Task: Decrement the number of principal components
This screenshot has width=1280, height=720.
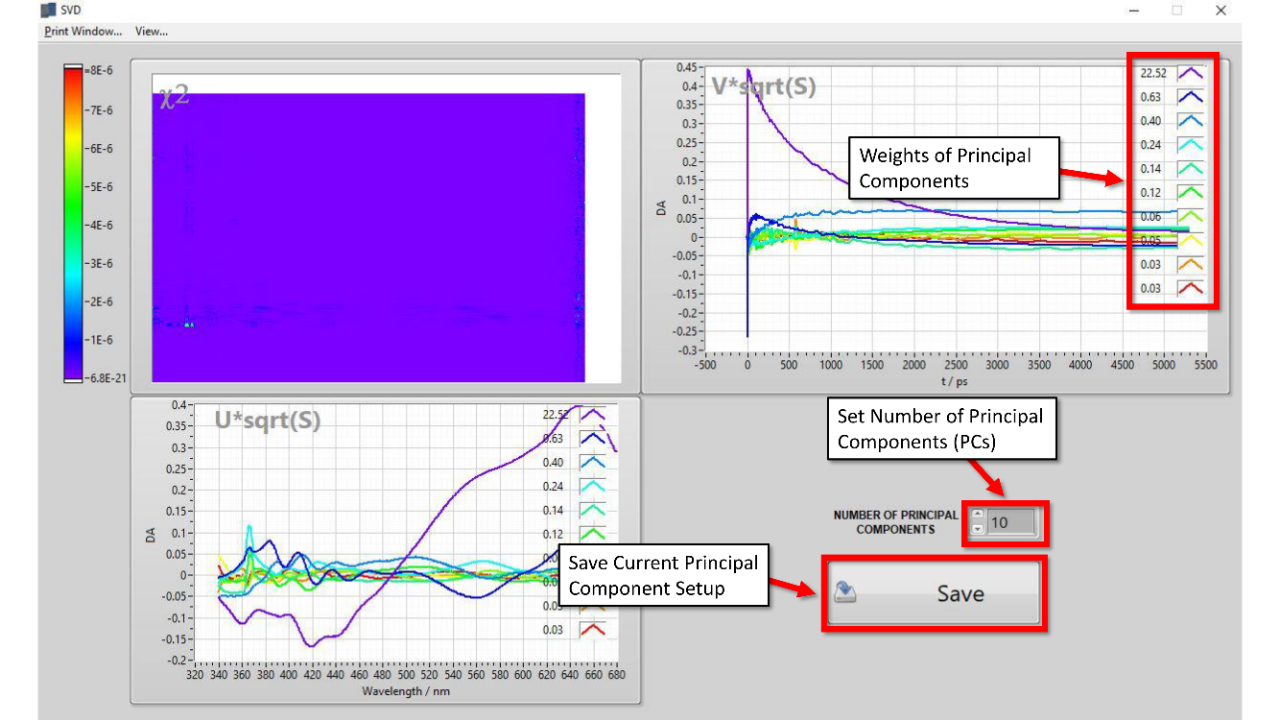Action: (978, 528)
